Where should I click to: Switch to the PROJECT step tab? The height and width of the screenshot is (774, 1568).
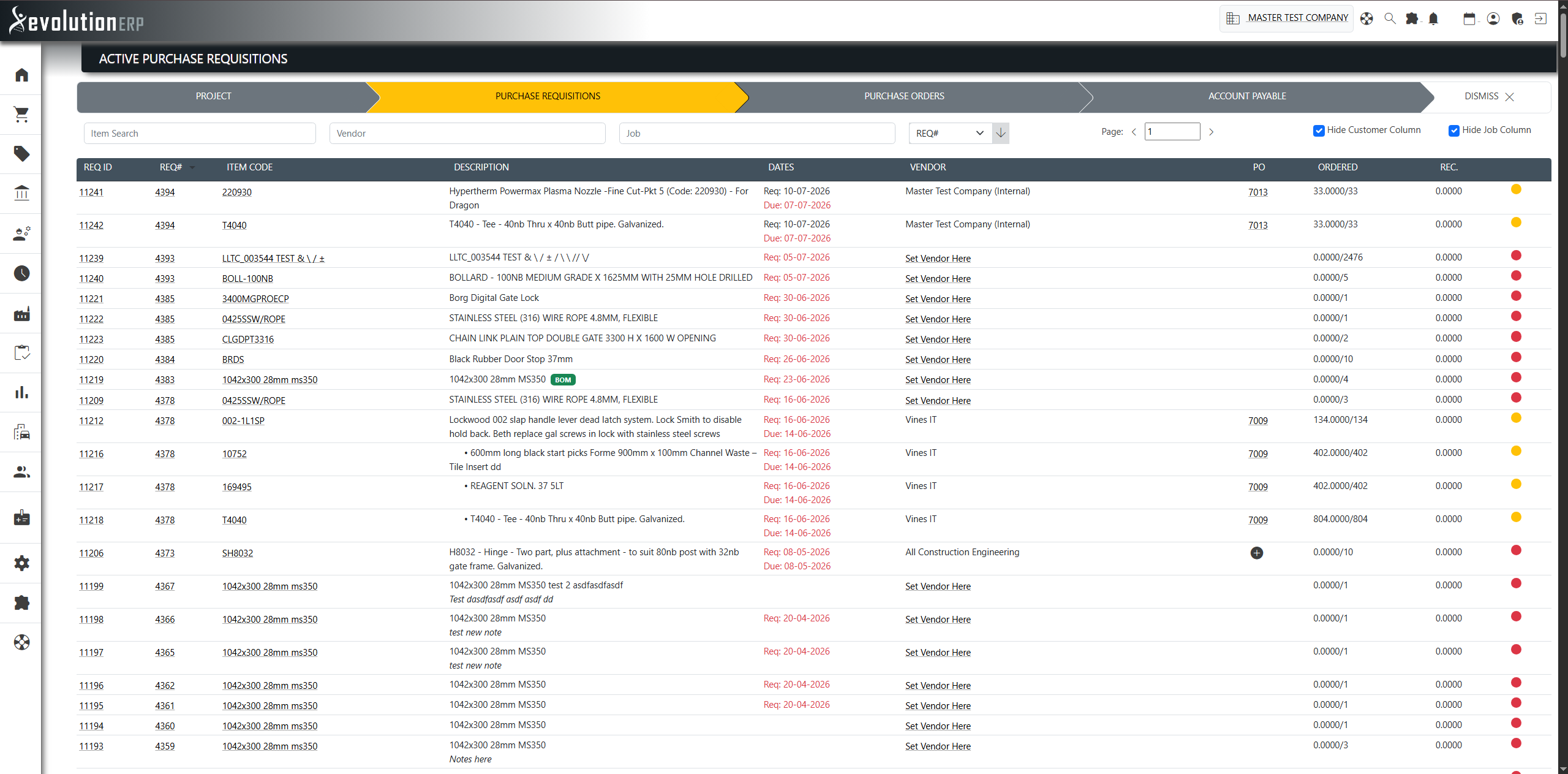(x=214, y=96)
